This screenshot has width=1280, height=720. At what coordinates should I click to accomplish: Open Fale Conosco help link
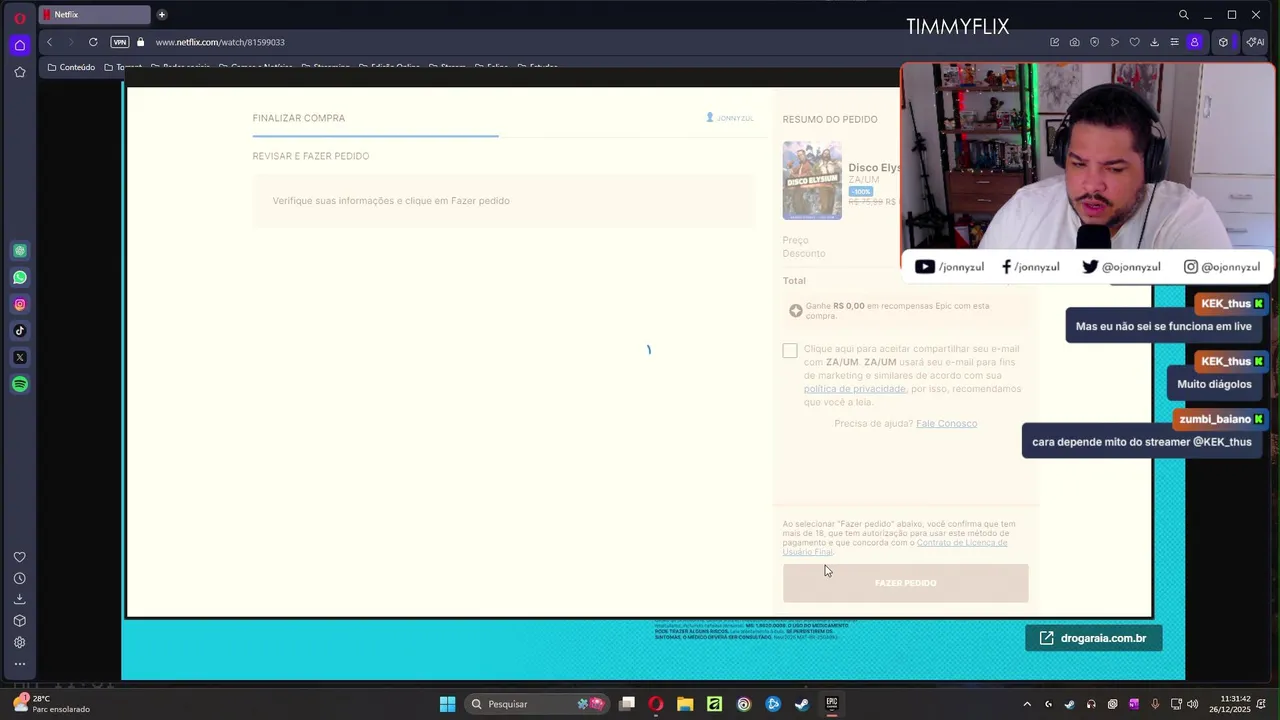coord(946,424)
